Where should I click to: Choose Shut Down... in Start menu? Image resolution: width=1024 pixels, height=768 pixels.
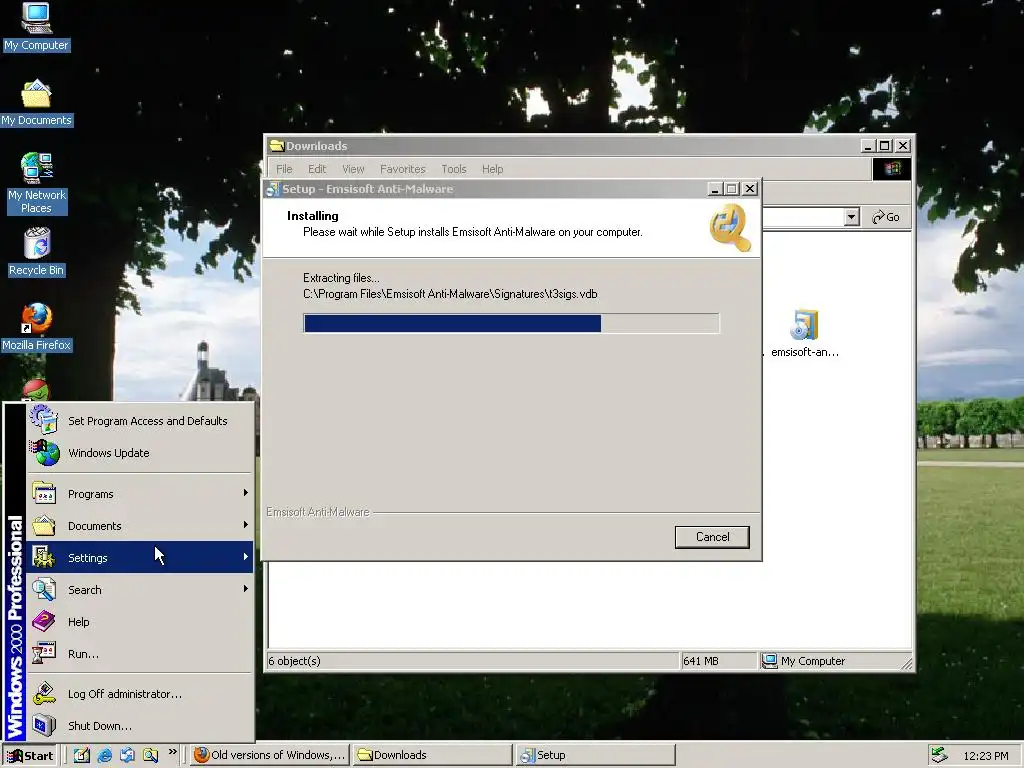[x=140, y=726]
